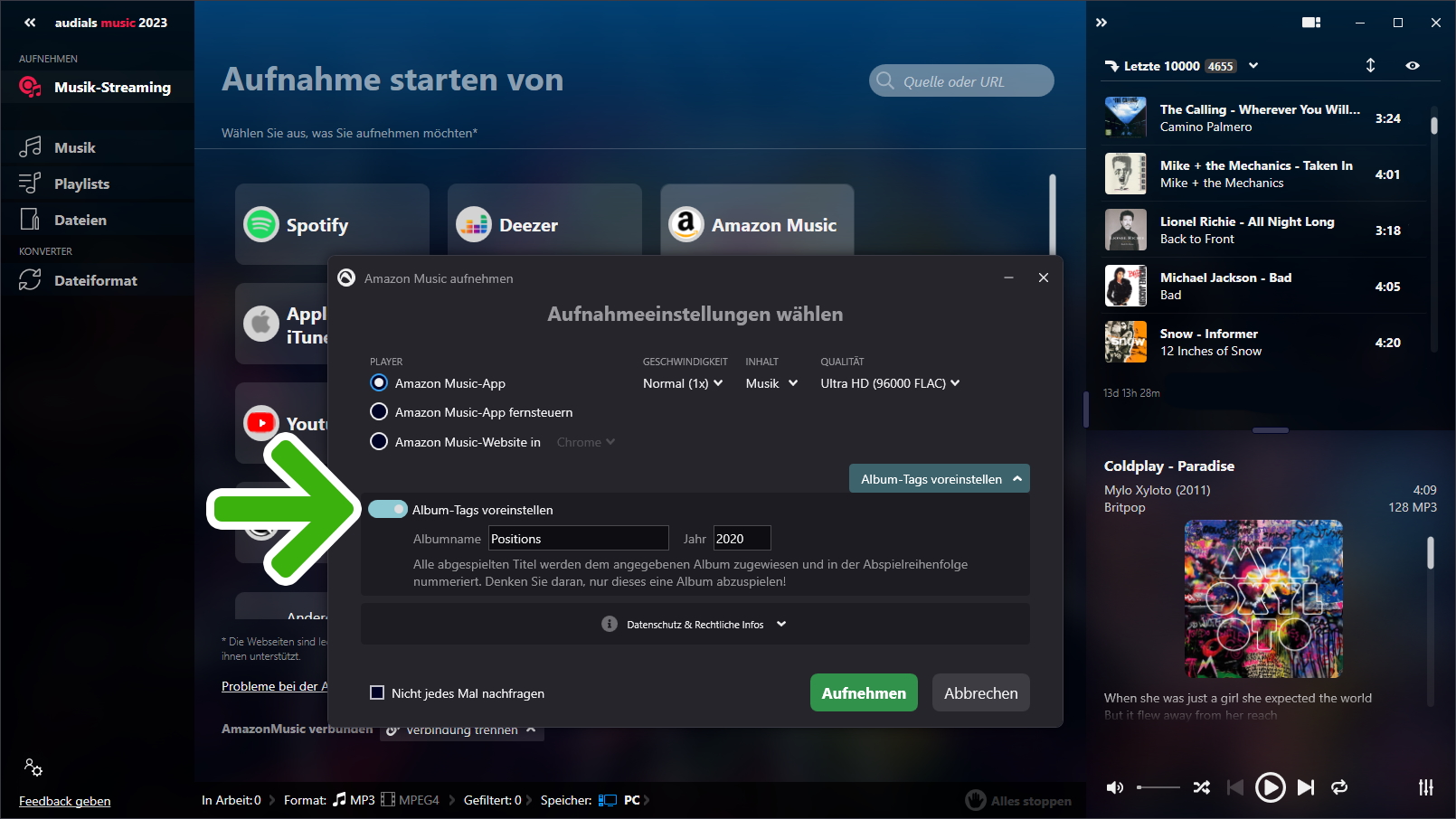Open Dateiformat converter
The width and height of the screenshot is (1456, 819).
(97, 280)
